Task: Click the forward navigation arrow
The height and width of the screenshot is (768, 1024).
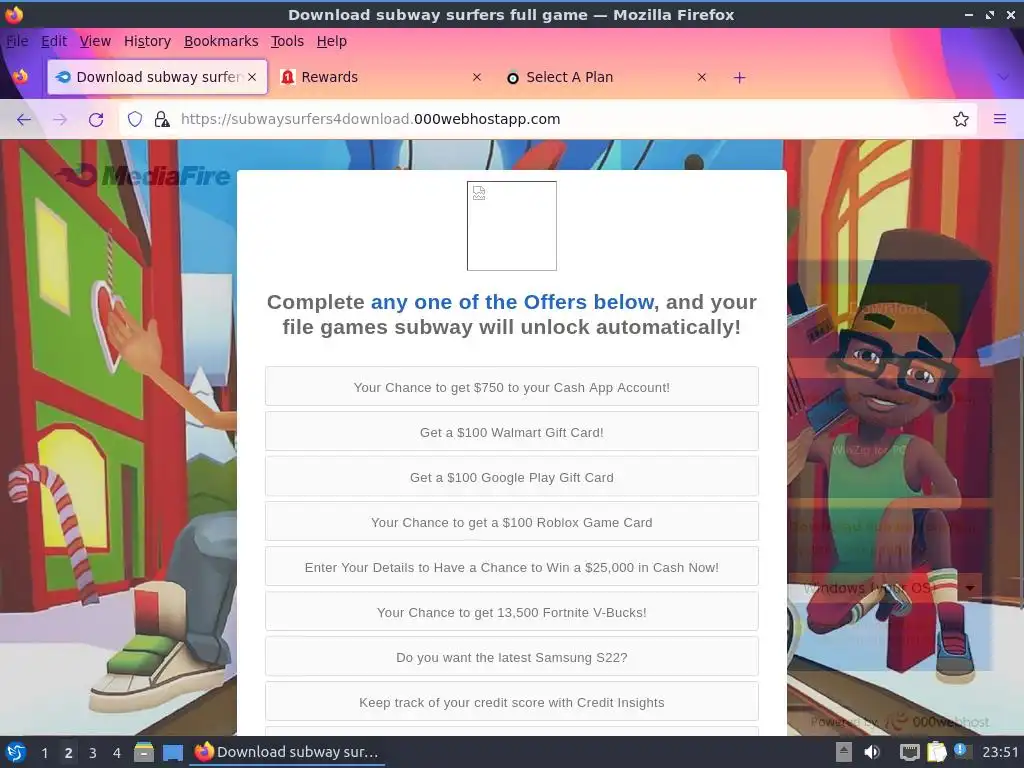Action: [x=60, y=120]
